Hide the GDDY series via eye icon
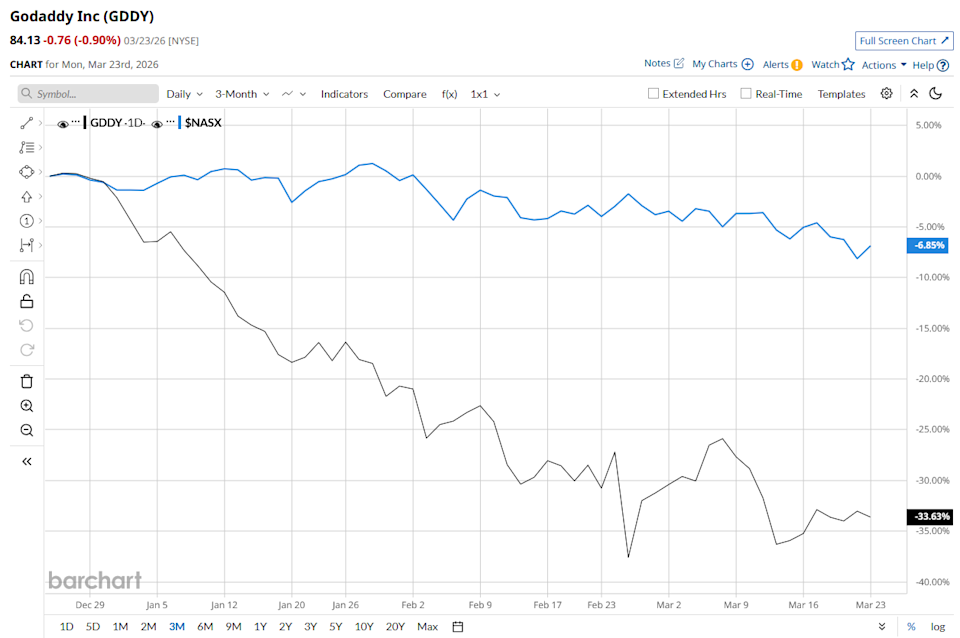This screenshot has height=638, width=960. click(63, 124)
